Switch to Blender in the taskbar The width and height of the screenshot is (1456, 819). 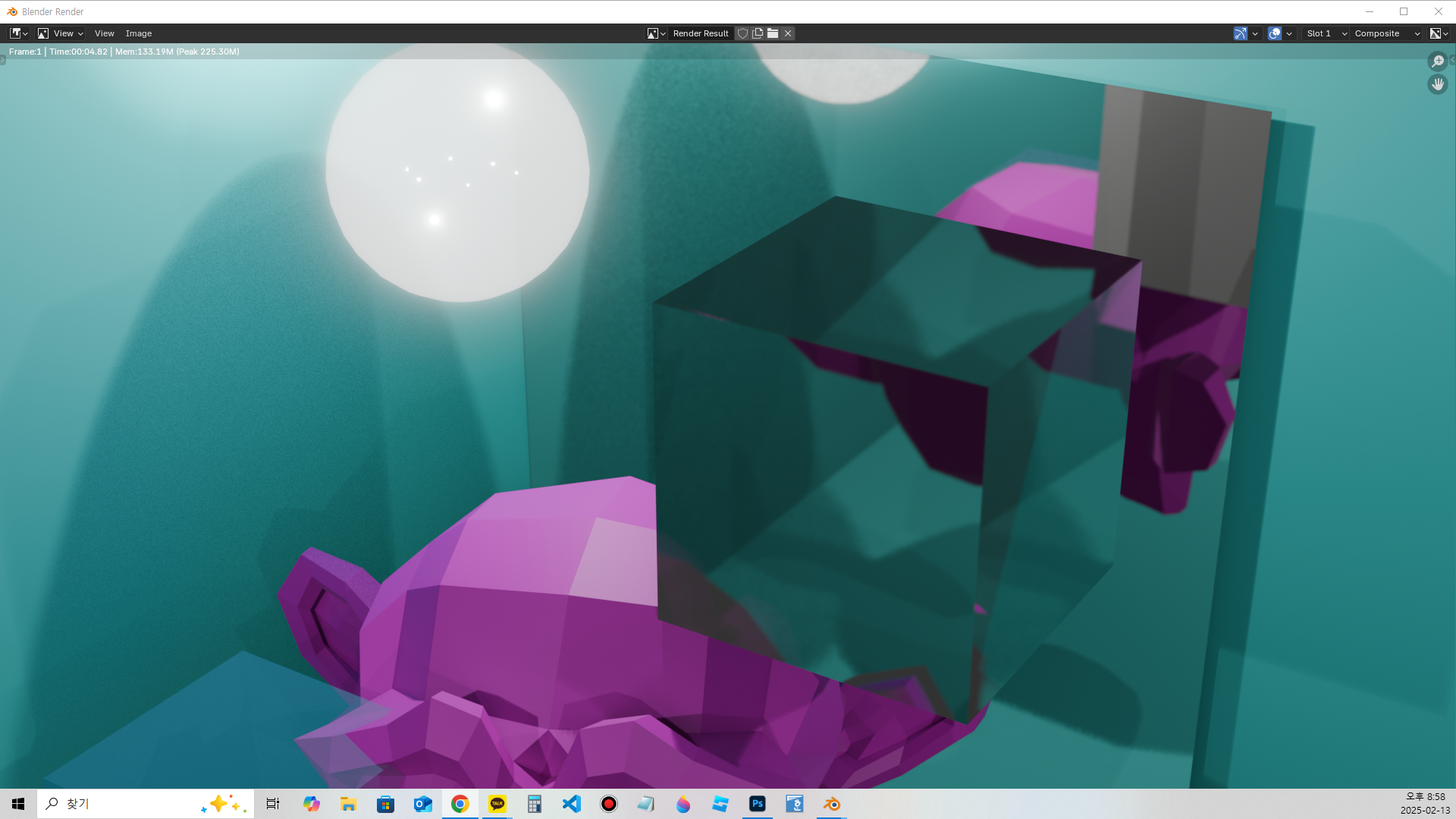tap(831, 804)
